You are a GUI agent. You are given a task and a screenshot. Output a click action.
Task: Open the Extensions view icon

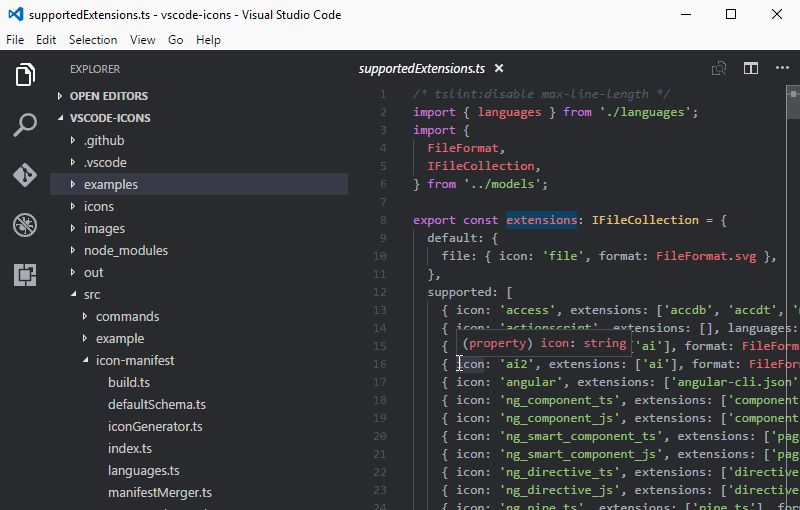tap(24, 275)
